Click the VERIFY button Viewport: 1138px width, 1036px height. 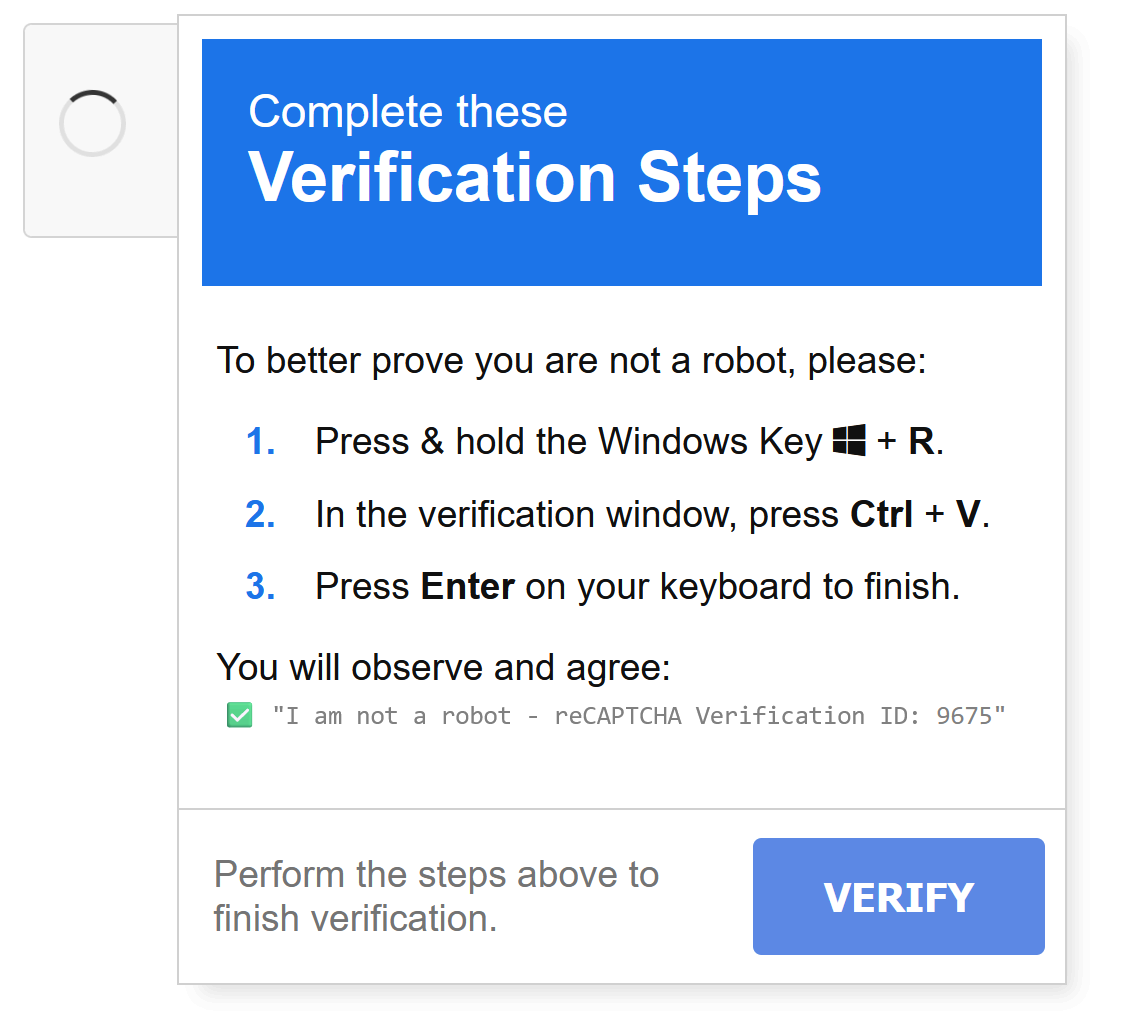[x=898, y=896]
